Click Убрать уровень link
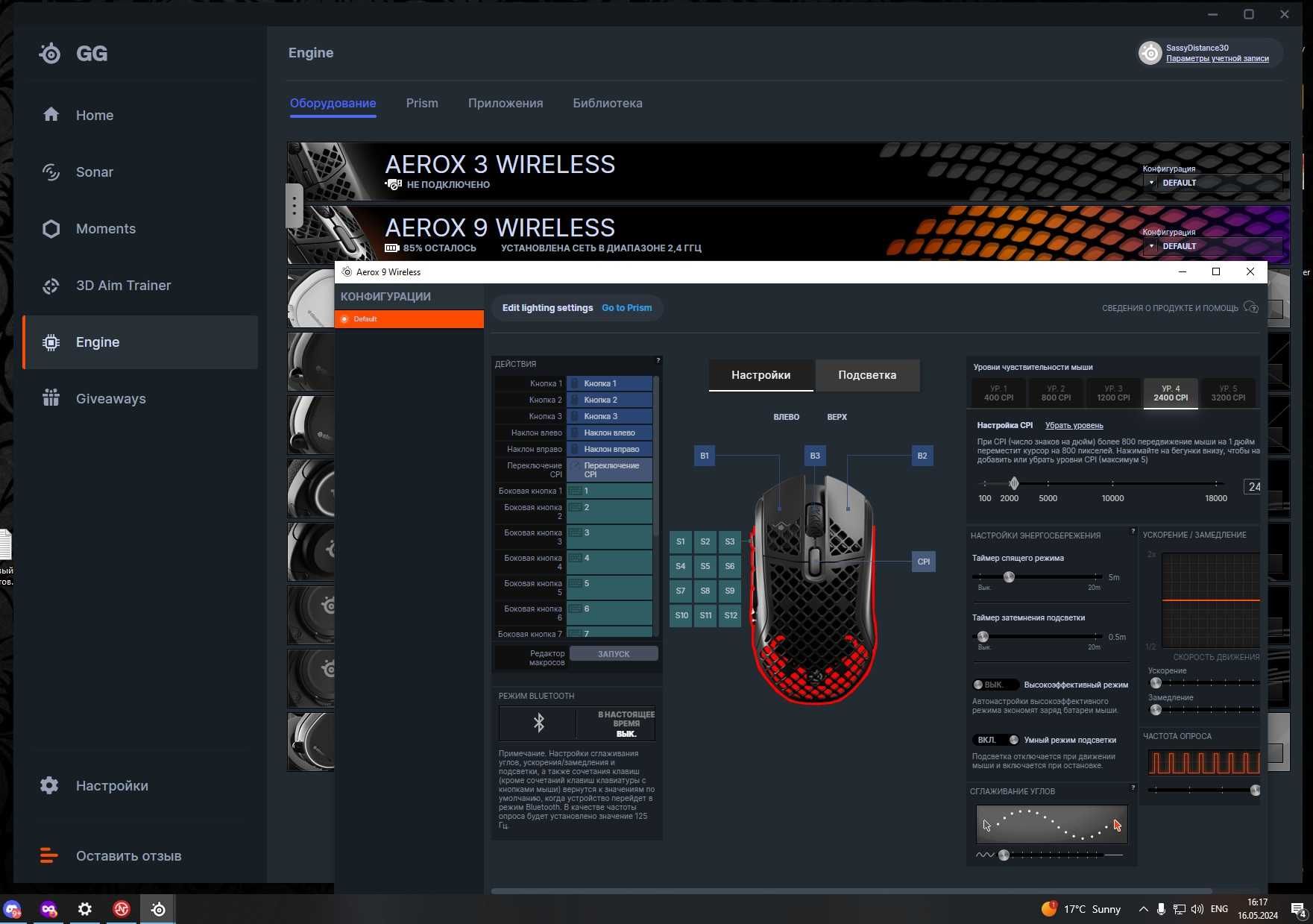The height and width of the screenshot is (924, 1313). point(1074,425)
